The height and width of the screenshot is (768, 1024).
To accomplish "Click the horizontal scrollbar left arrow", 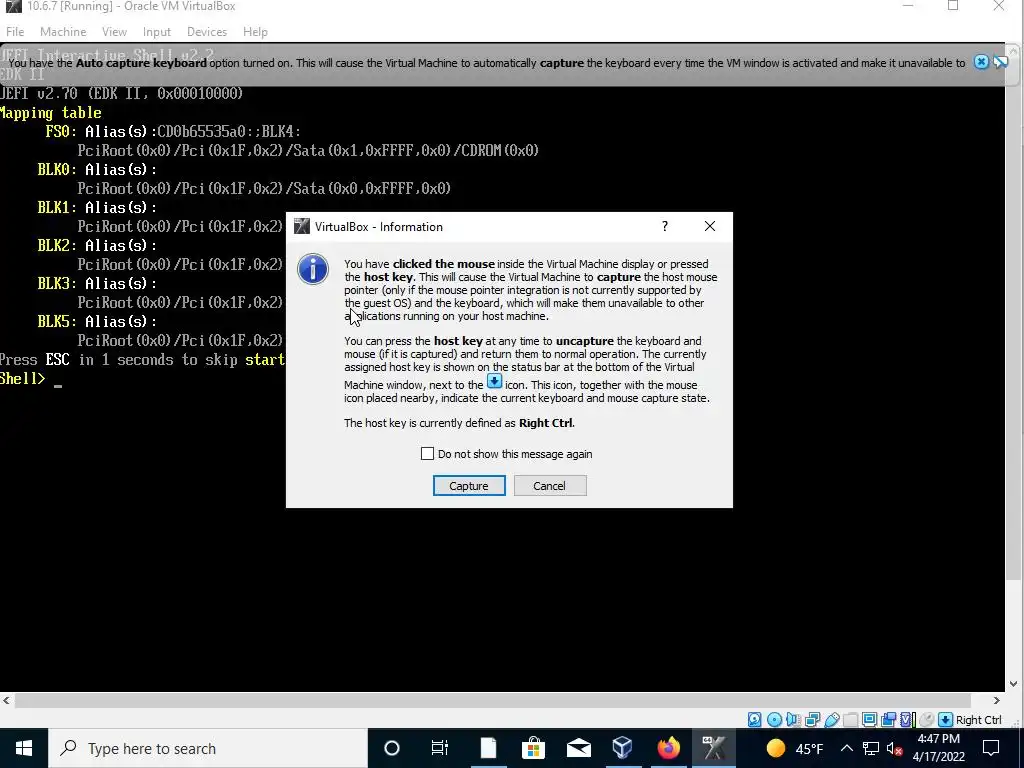I will click(6, 700).
